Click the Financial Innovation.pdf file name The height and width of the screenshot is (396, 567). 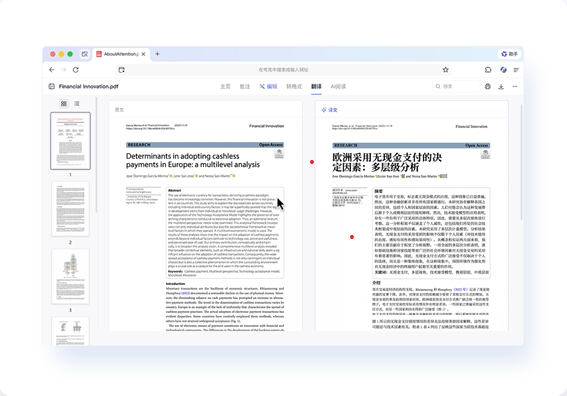89,86
